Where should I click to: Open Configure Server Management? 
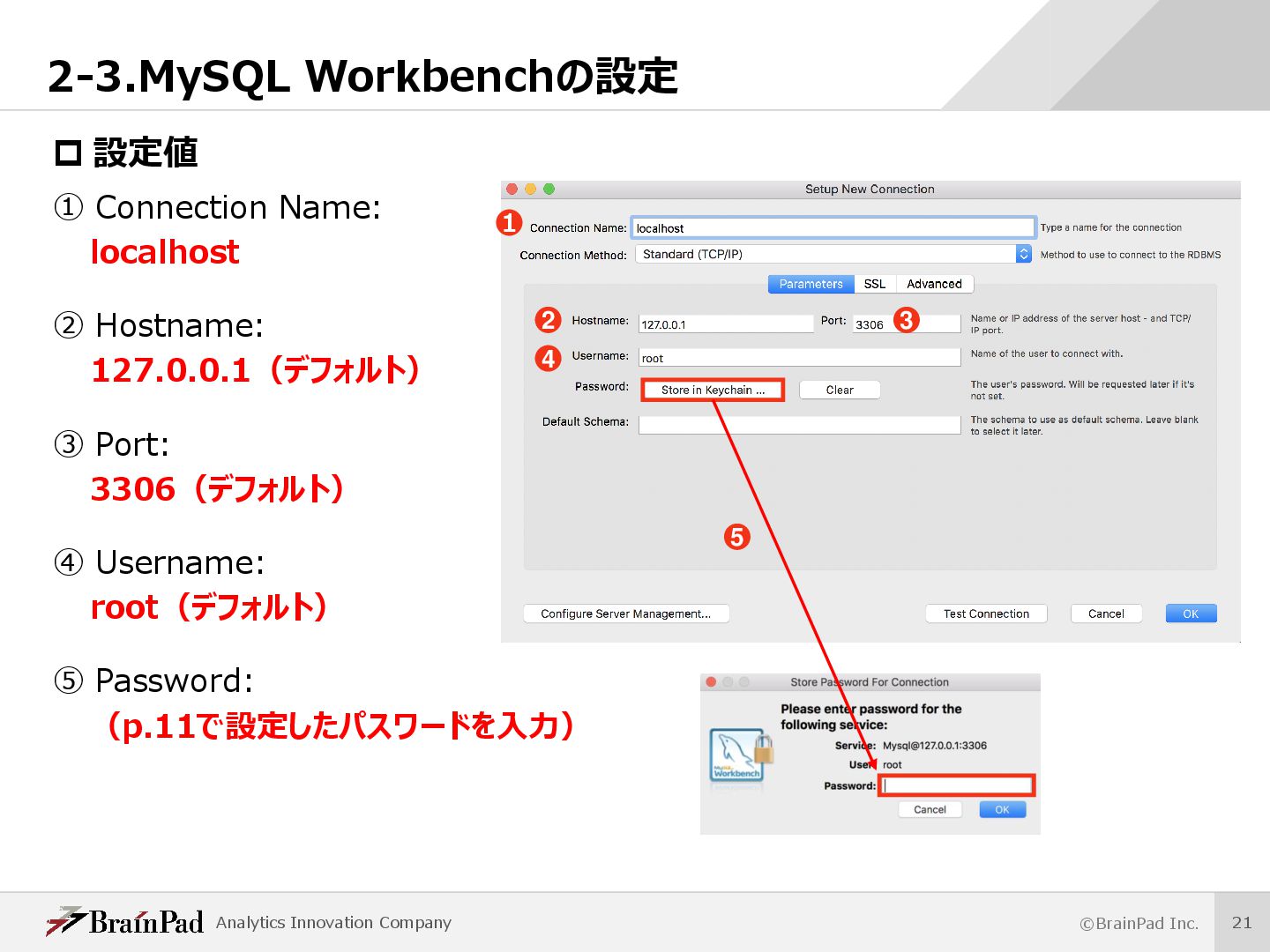point(626,614)
